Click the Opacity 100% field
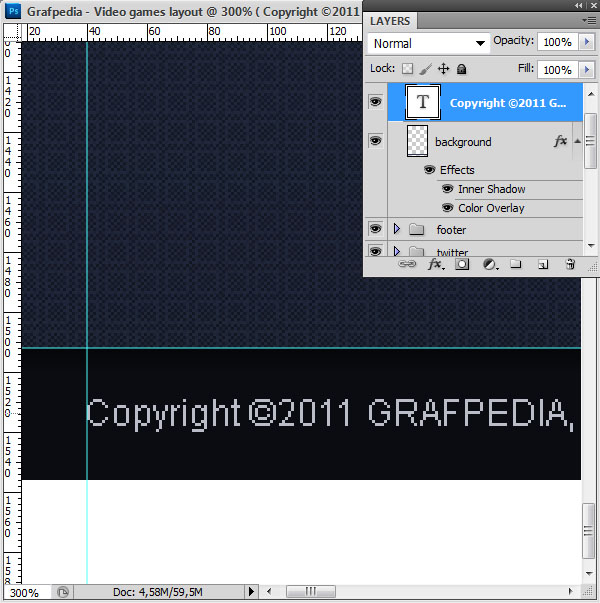The width and height of the screenshot is (600, 603). coord(558,42)
